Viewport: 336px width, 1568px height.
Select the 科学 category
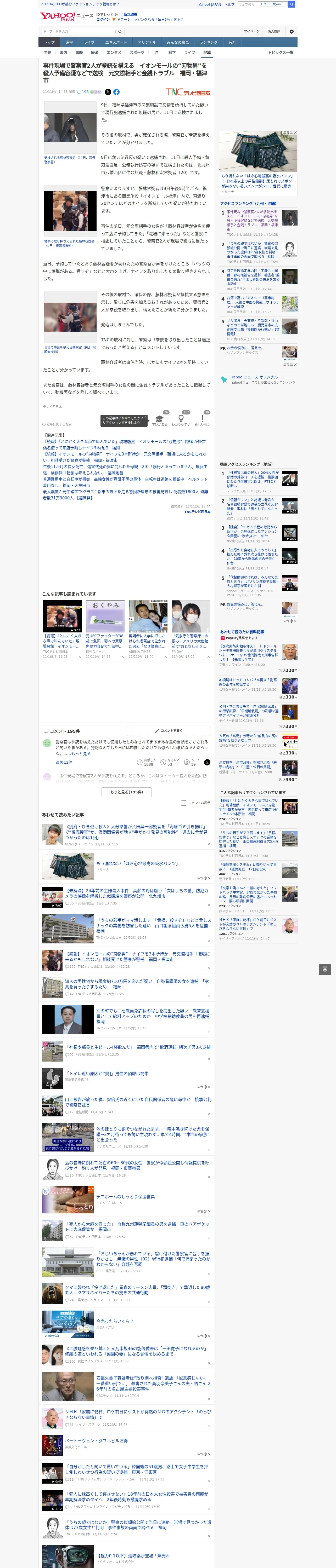[x=172, y=53]
